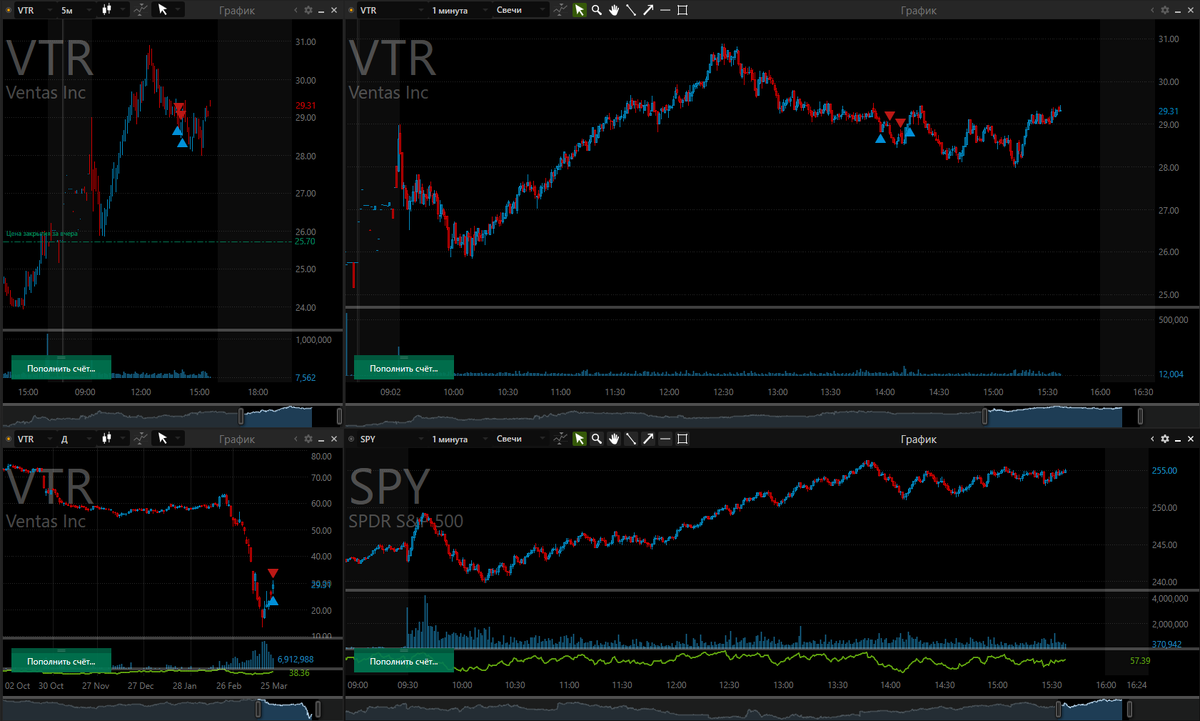Open the 5м timeframe dropdown
1200x721 pixels.
[x=76, y=10]
